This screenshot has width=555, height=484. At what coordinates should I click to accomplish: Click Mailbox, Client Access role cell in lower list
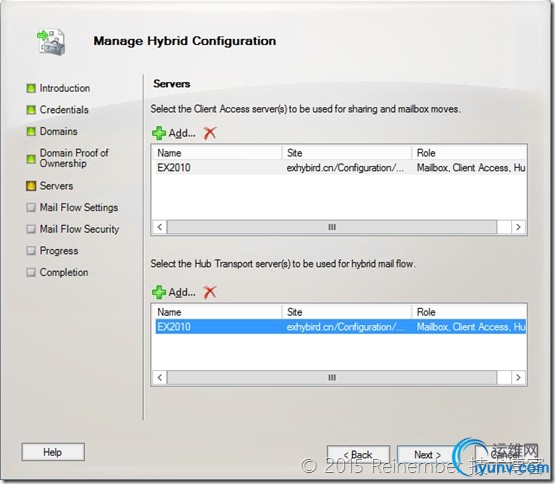point(471,326)
